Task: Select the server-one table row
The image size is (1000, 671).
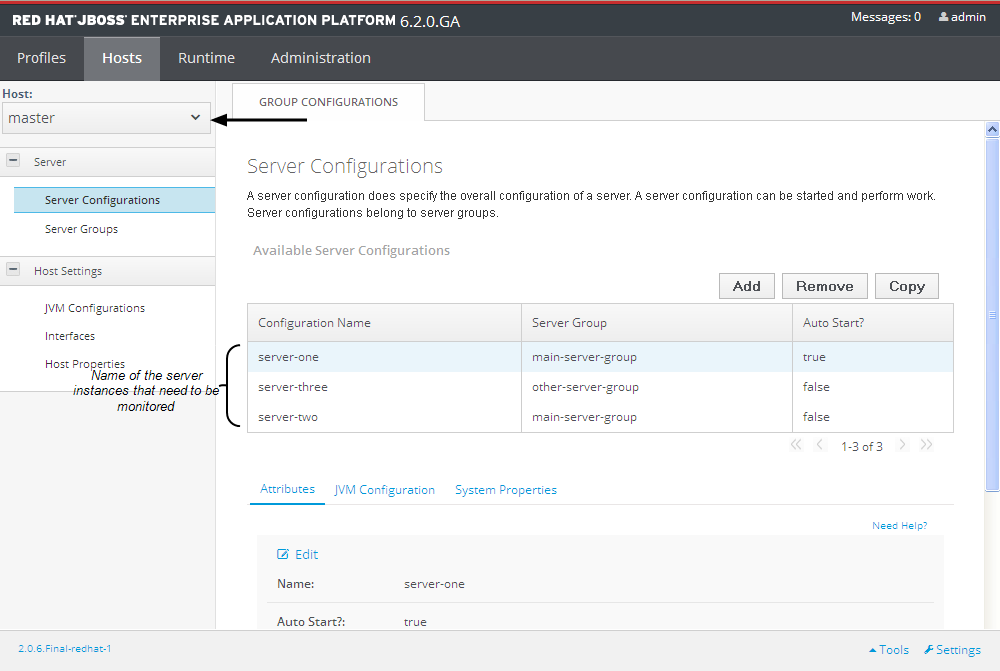Action: (x=600, y=357)
